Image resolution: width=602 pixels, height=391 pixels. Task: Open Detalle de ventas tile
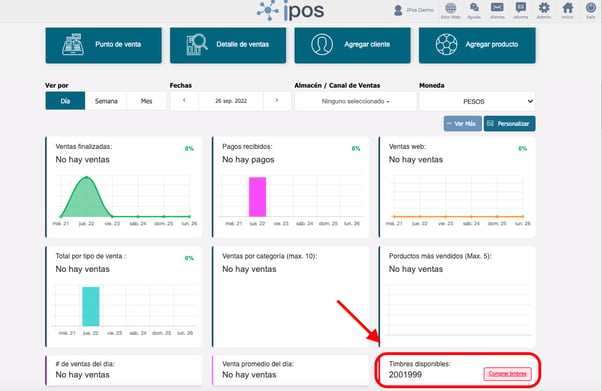[228, 45]
